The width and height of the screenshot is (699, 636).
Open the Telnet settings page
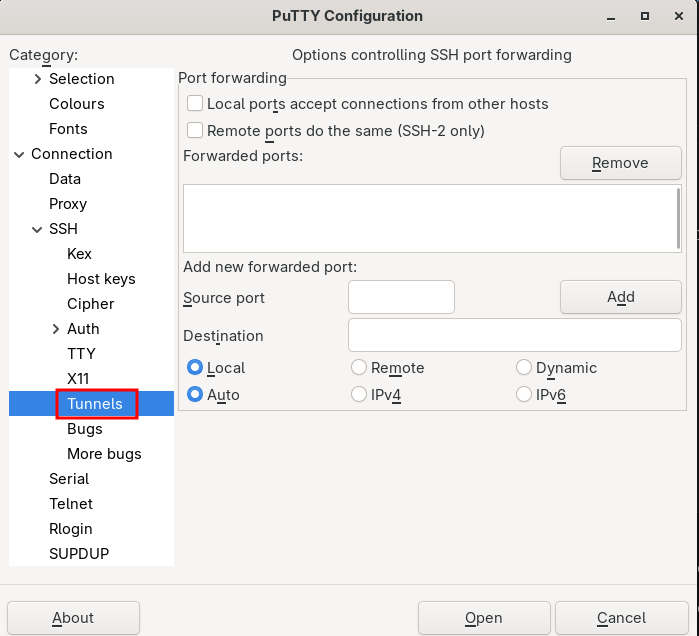[71, 503]
